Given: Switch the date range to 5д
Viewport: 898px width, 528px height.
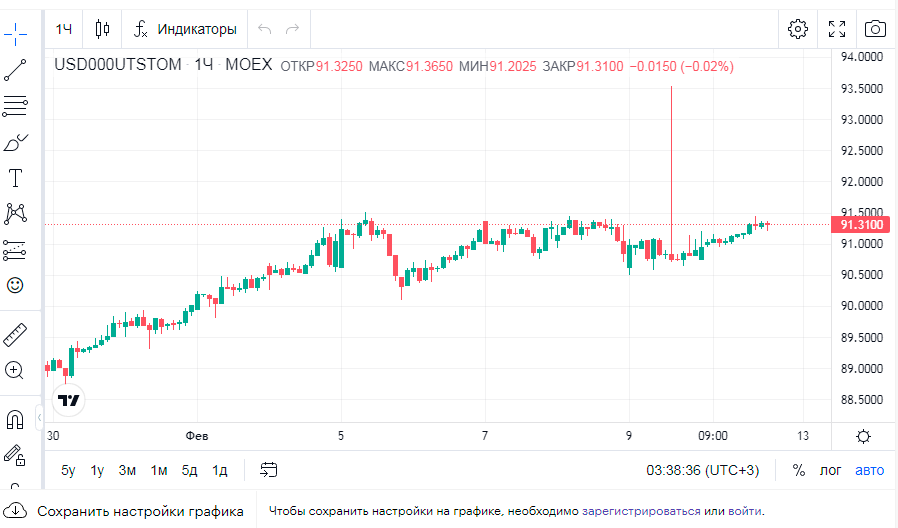Looking at the screenshot, I should 189,470.
